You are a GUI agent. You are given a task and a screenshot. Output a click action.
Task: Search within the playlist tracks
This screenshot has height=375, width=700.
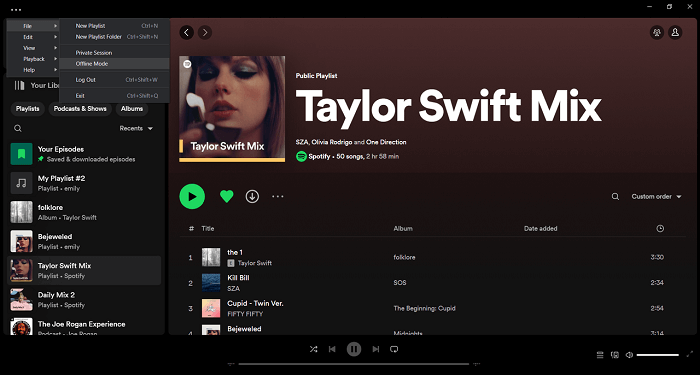click(x=615, y=196)
